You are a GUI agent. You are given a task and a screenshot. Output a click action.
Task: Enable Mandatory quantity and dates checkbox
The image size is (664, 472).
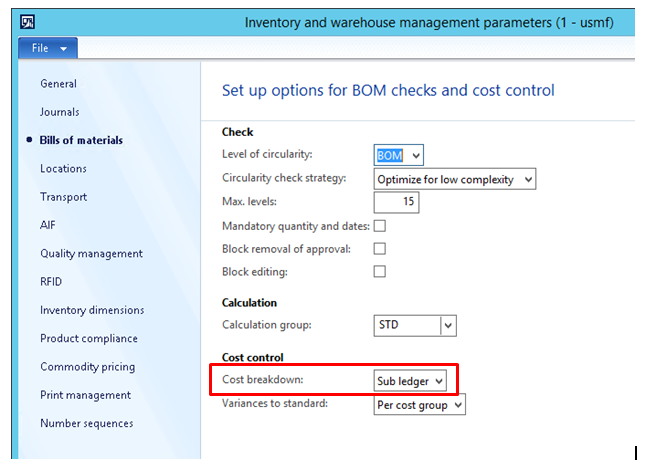380,226
